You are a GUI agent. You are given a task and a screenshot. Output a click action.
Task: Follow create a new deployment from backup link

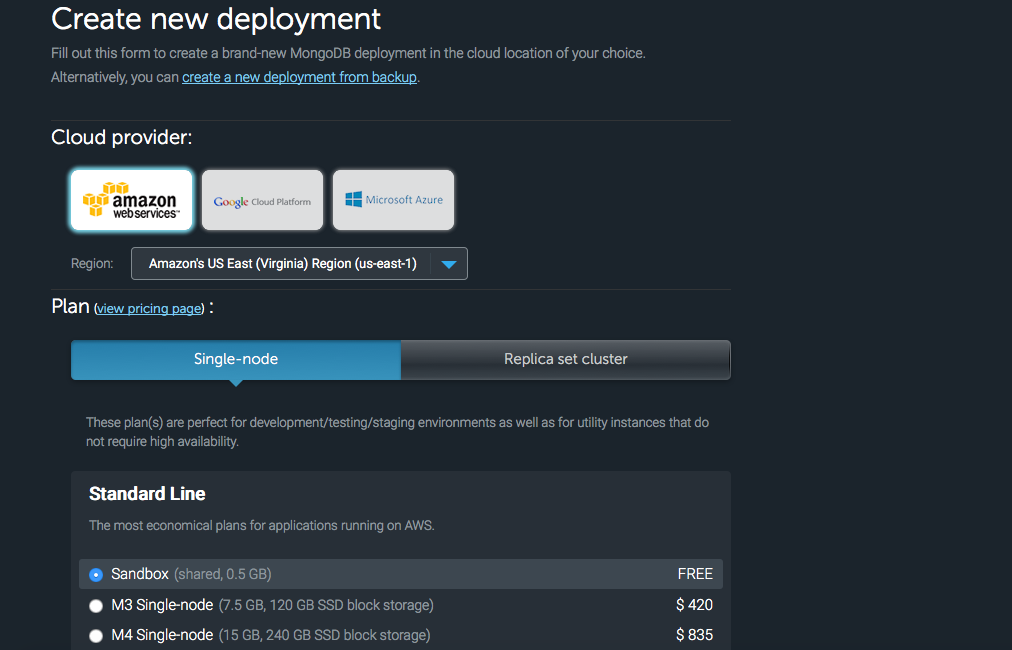tap(299, 77)
